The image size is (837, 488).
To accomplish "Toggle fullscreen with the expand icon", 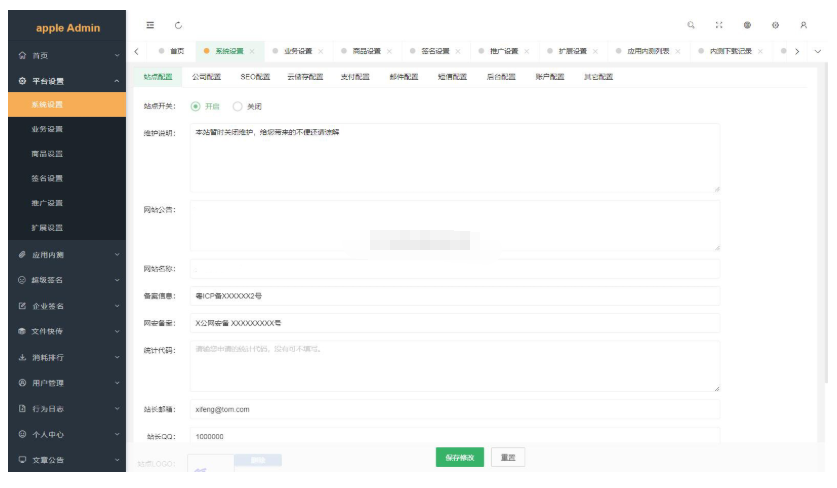I will [719, 25].
